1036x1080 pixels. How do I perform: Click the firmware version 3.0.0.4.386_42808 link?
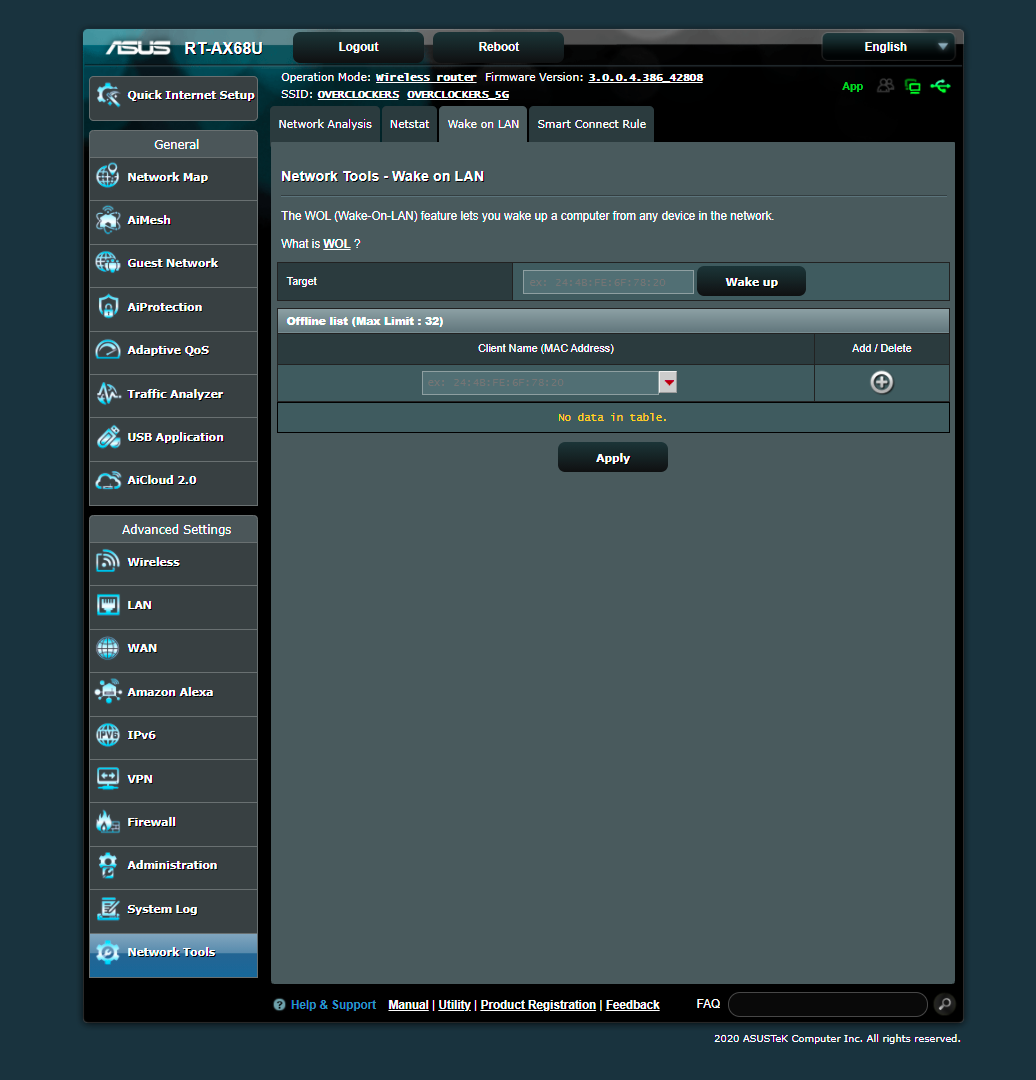(x=645, y=77)
